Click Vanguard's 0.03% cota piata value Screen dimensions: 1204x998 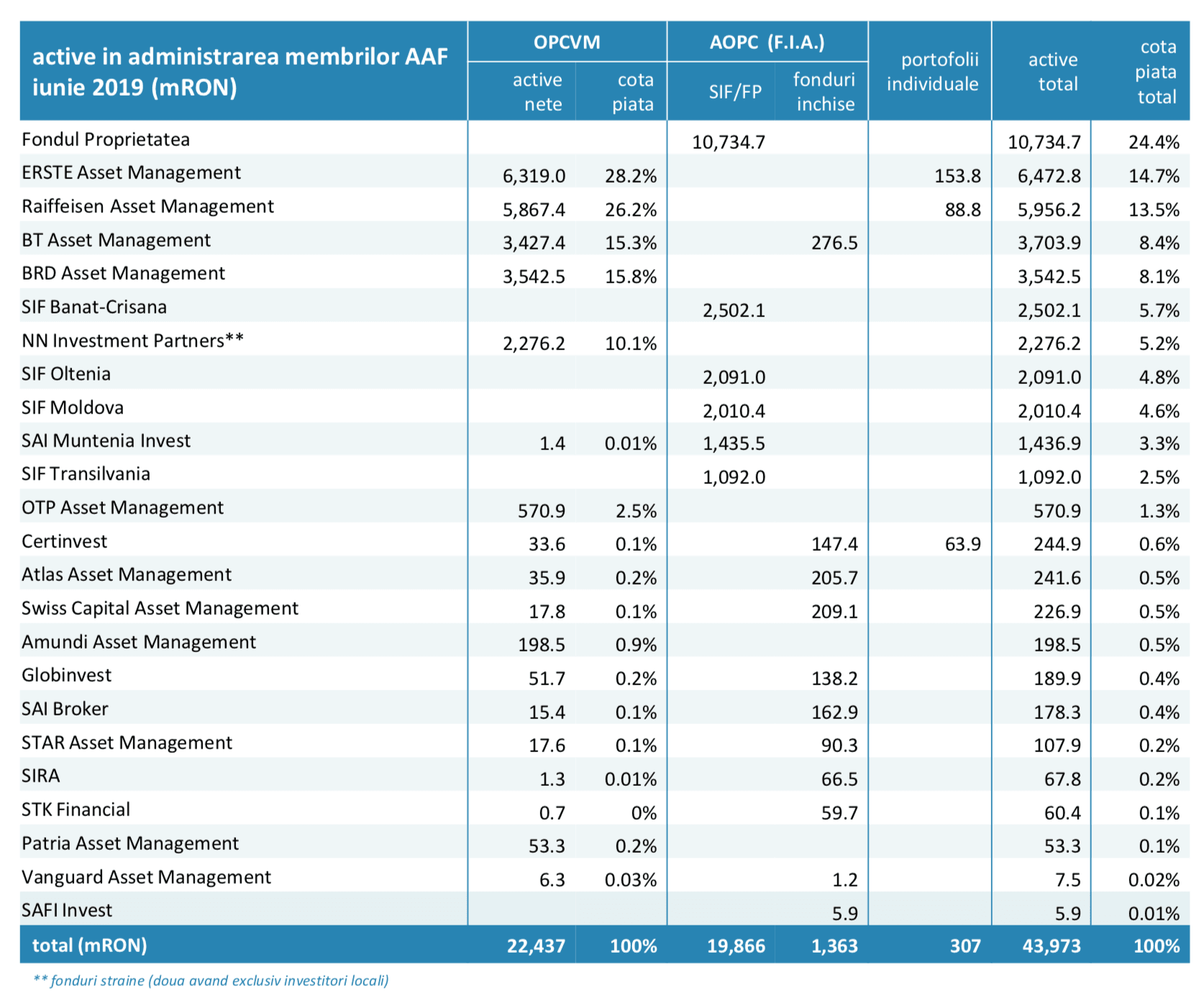631,880
